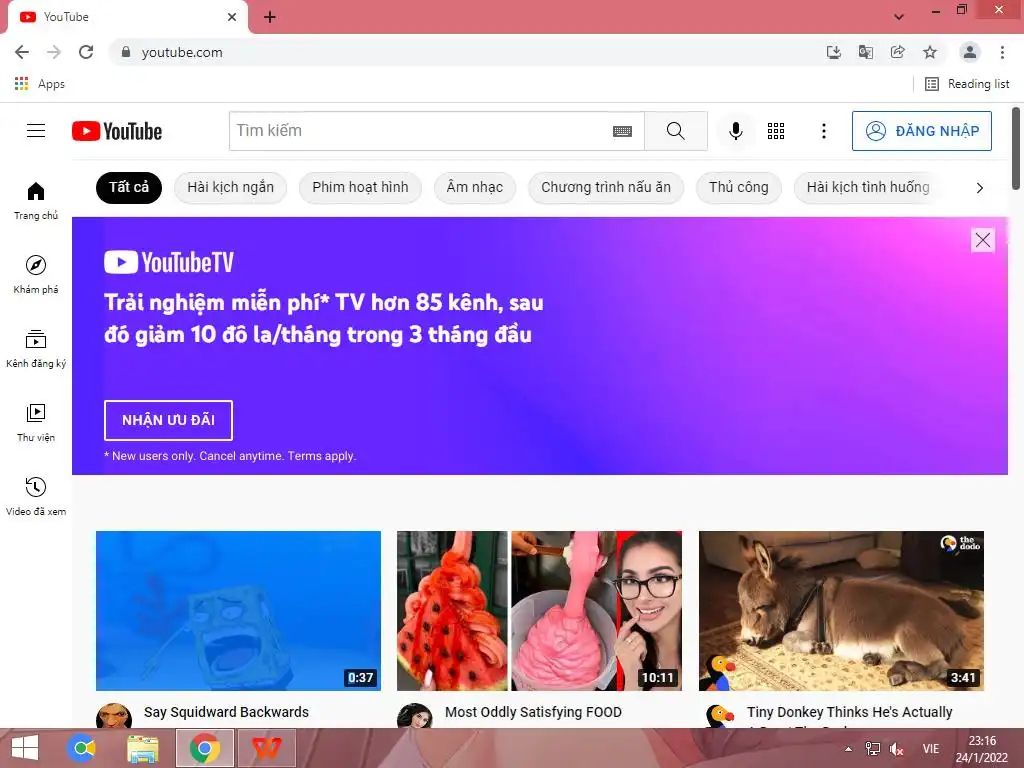Image resolution: width=1024 pixels, height=768 pixels.
Task: Open the Satisfying FOOD channel avatar
Action: point(415,716)
